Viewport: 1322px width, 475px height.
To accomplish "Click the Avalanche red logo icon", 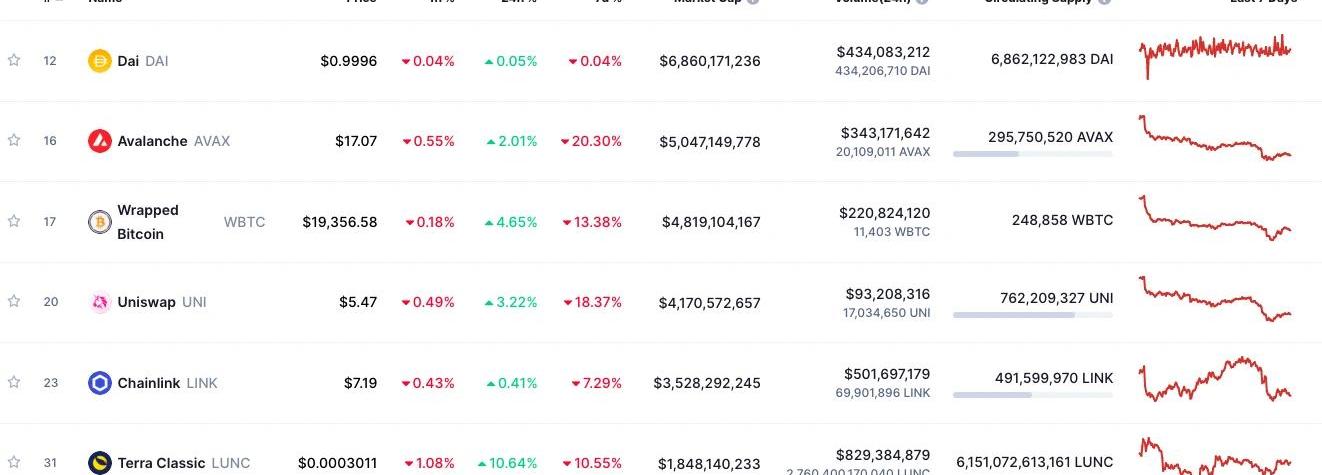I will click(x=100, y=141).
